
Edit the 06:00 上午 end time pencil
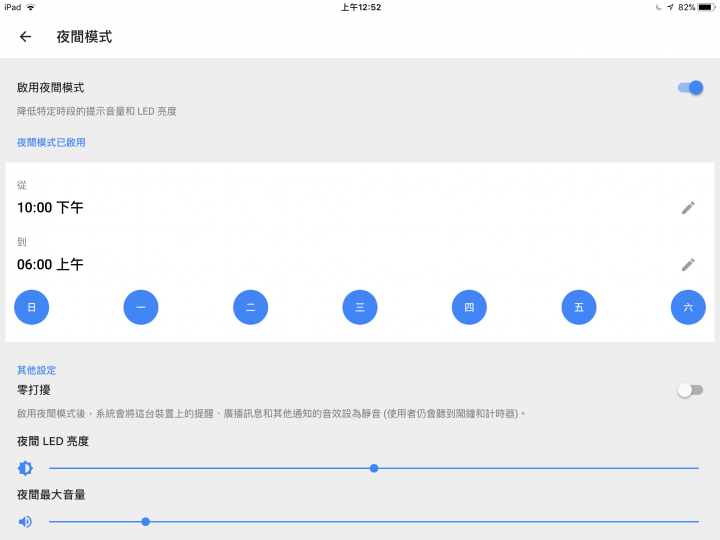688,264
